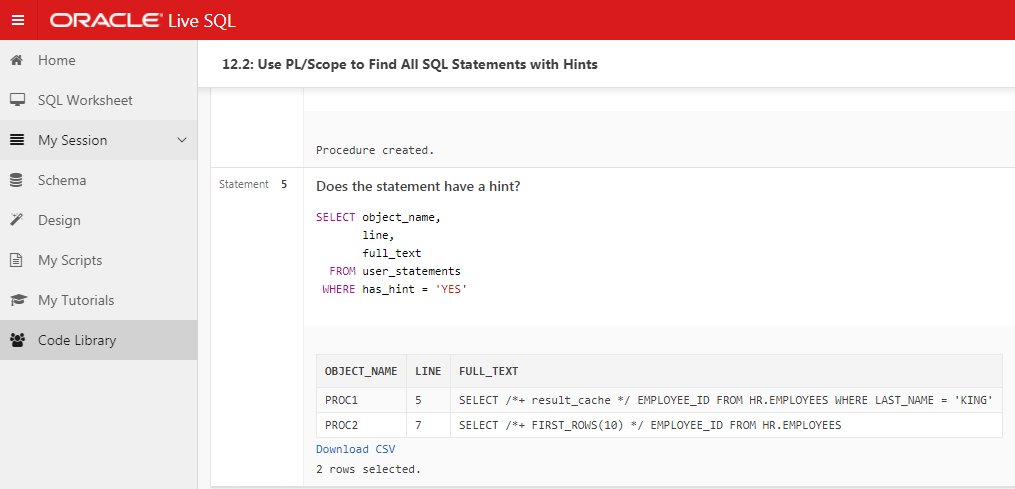Expand the My Session chevron
Screen dimensions: 1015x489
(182, 140)
